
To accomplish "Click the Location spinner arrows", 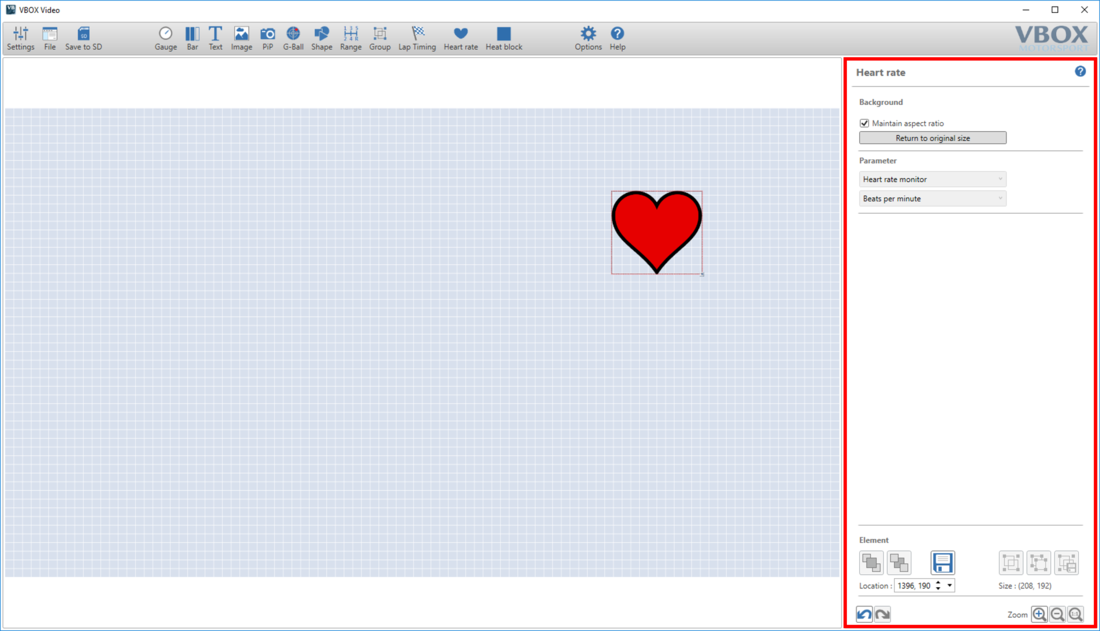I will [x=939, y=585].
